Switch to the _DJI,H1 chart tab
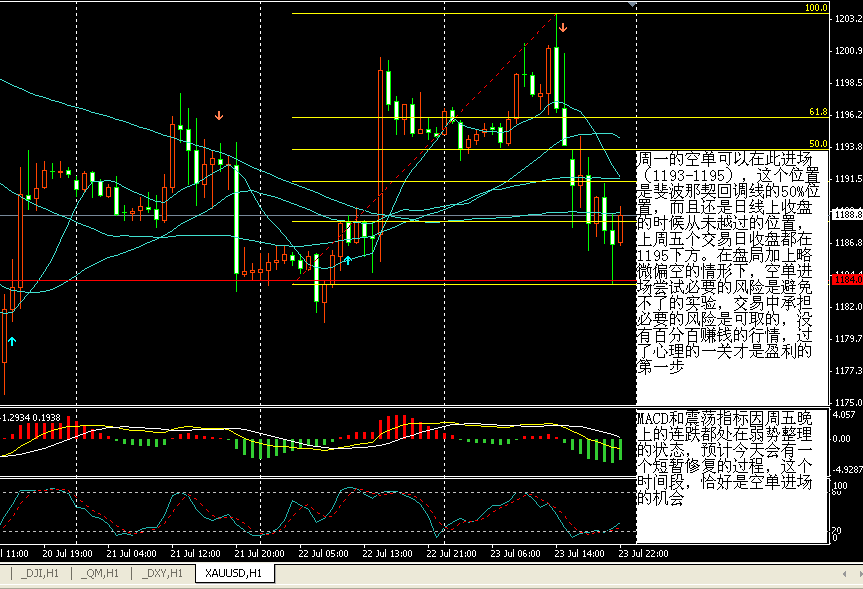863x589 pixels. point(39,574)
